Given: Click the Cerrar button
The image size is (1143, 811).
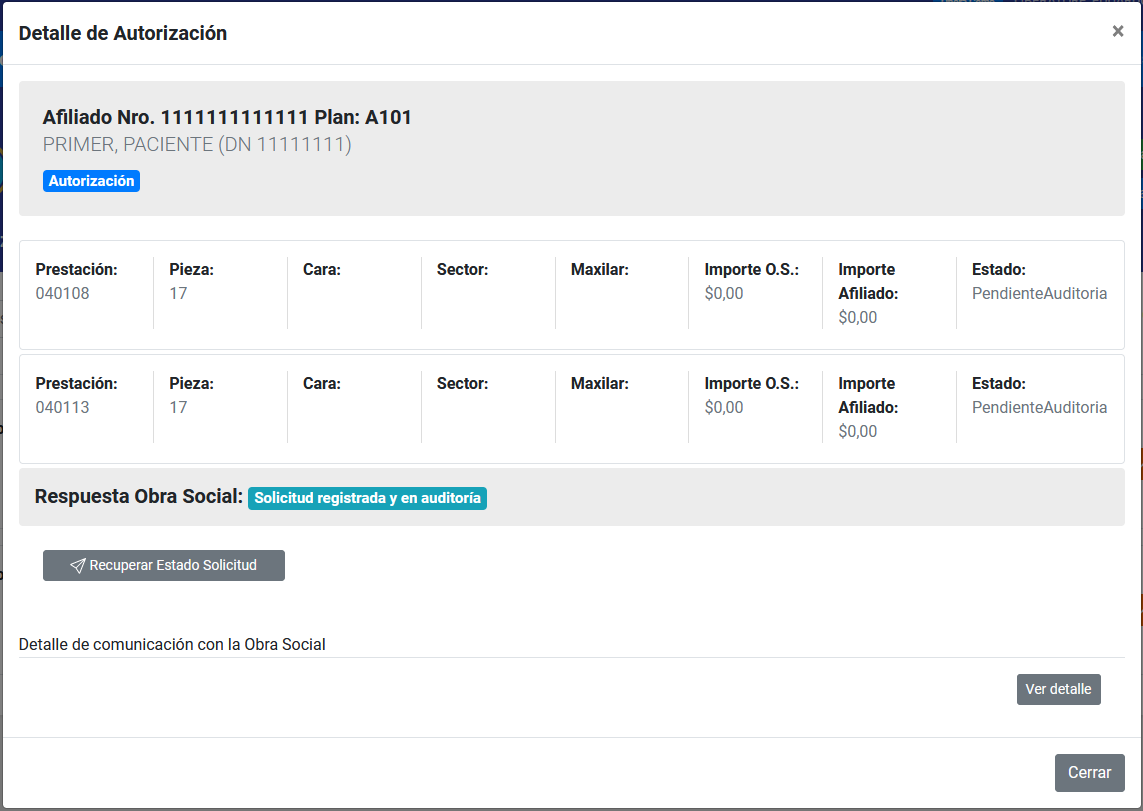Looking at the screenshot, I should point(1089,772).
